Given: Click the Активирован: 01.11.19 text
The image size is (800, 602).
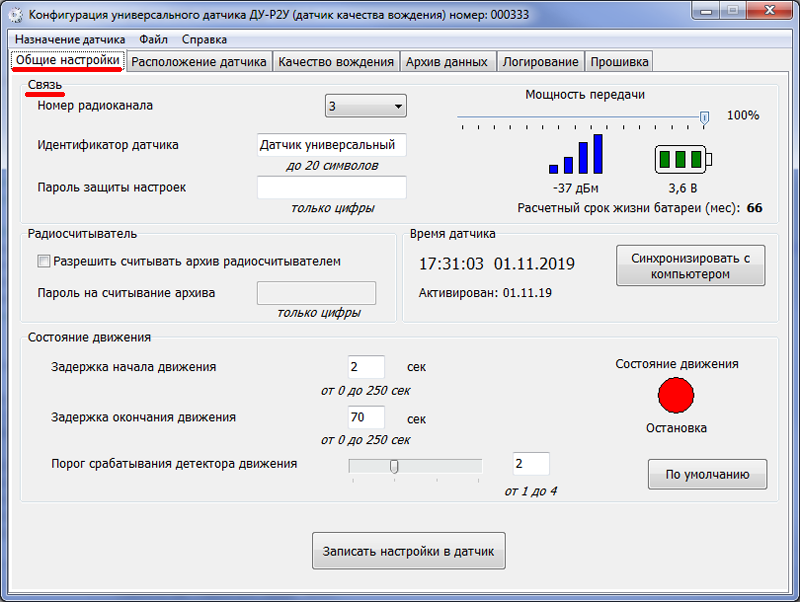Looking at the screenshot, I should (485, 293).
